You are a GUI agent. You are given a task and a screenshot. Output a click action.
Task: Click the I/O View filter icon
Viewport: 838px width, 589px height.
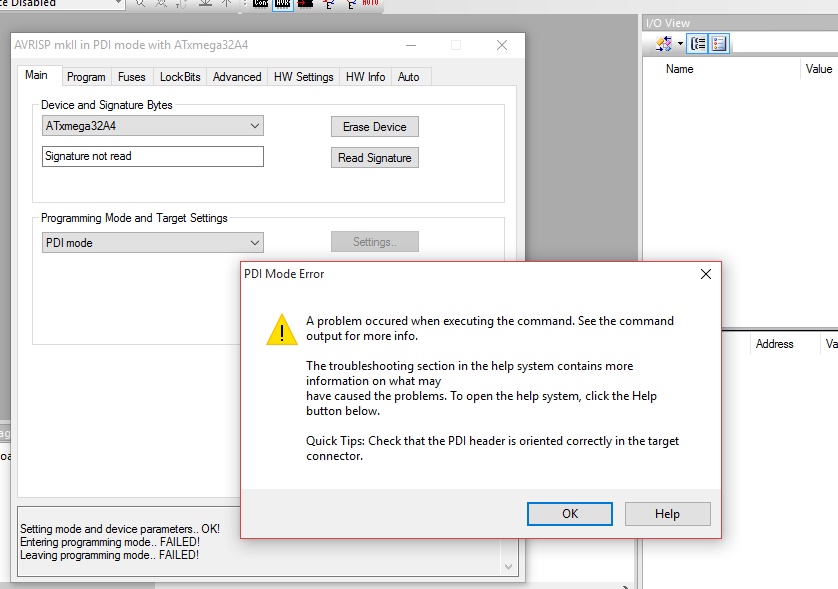(663, 44)
